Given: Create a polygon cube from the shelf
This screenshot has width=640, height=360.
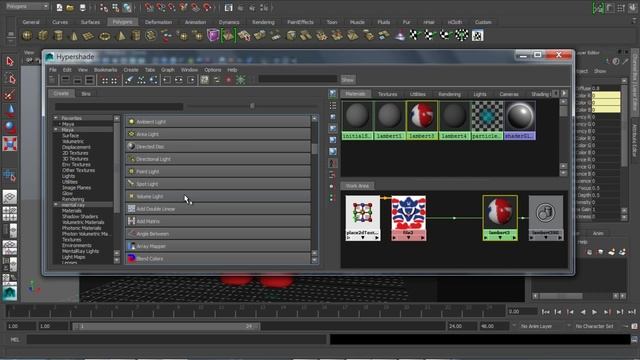Looking at the screenshot, I should point(43,36).
